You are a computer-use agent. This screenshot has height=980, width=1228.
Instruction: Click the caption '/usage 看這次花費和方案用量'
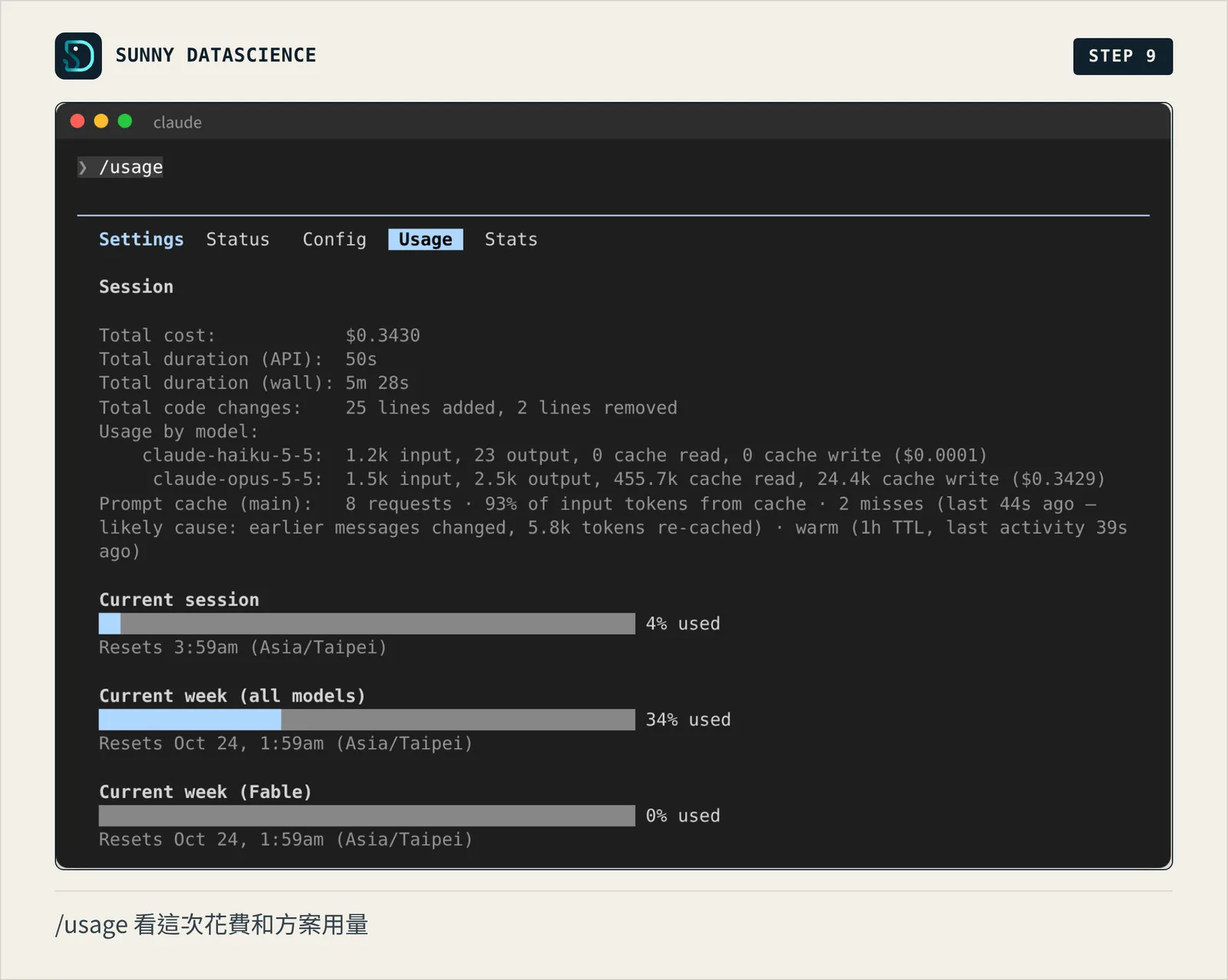coord(212,924)
